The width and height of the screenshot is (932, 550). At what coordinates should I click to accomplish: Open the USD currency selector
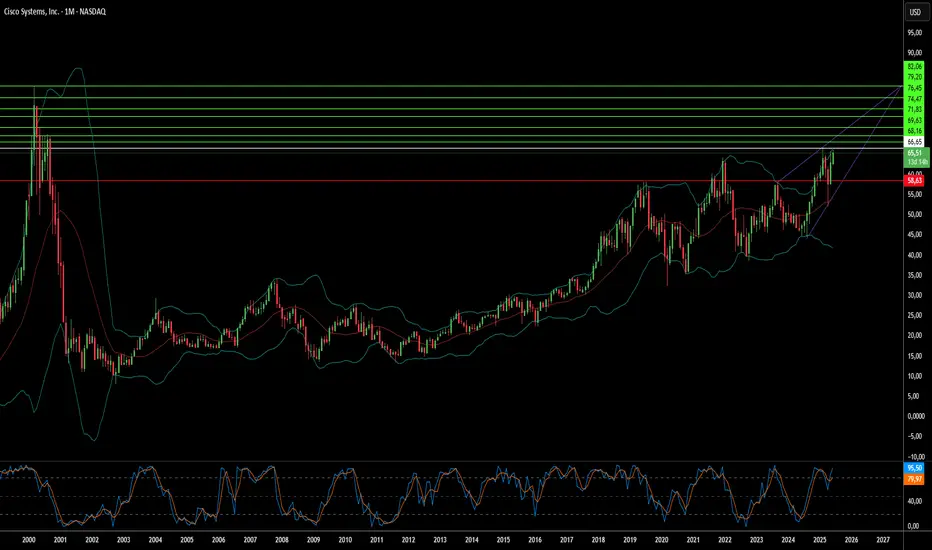click(x=915, y=12)
